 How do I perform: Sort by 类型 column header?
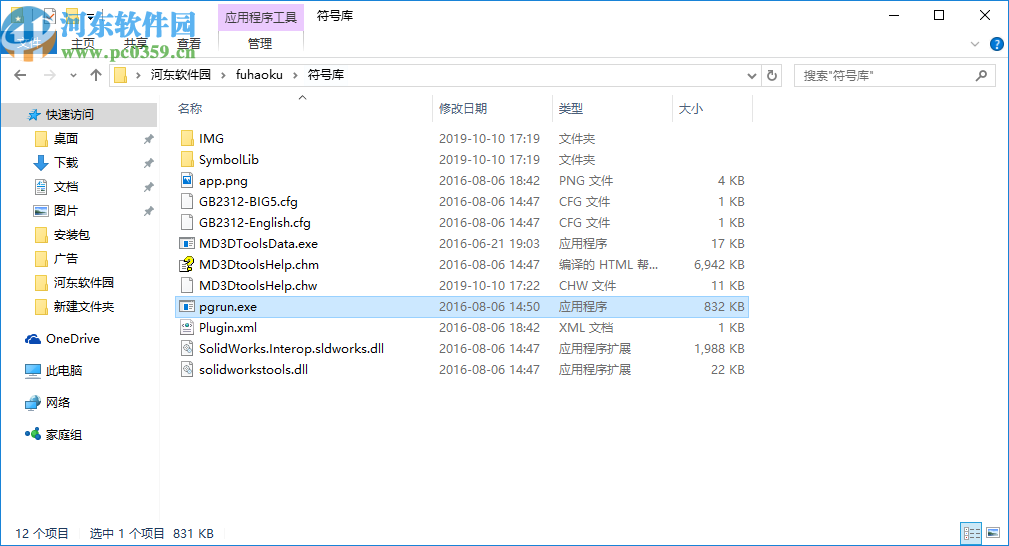(571, 109)
